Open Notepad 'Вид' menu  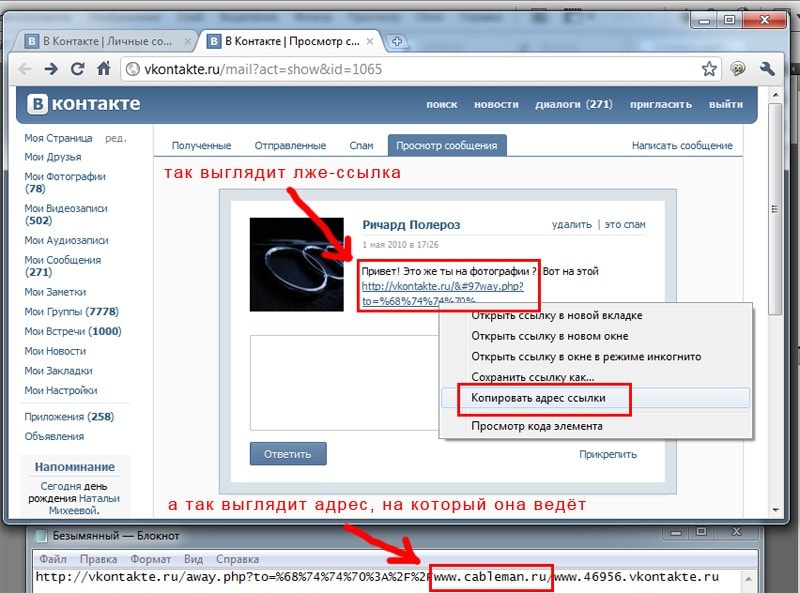[193, 559]
